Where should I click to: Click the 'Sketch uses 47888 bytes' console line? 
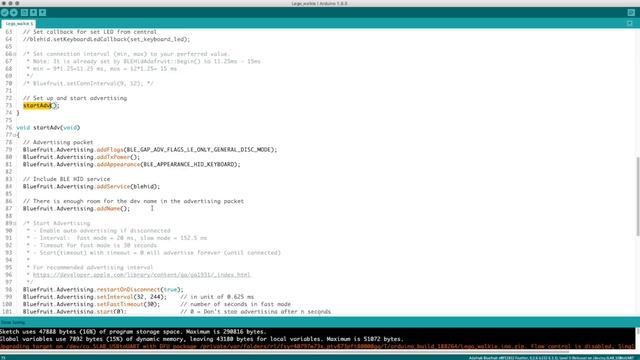133,331
